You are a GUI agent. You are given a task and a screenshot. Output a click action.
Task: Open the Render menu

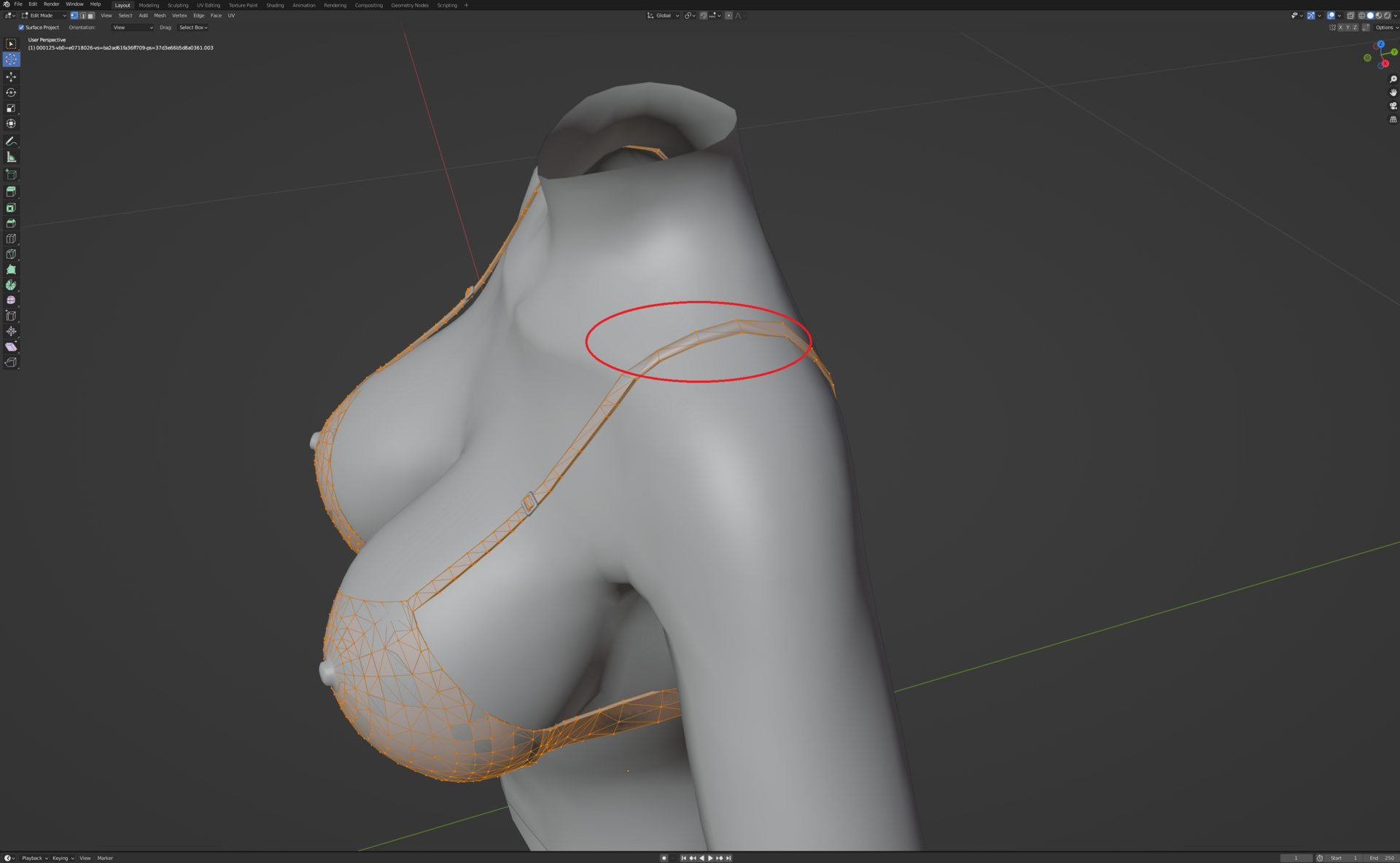[51, 4]
